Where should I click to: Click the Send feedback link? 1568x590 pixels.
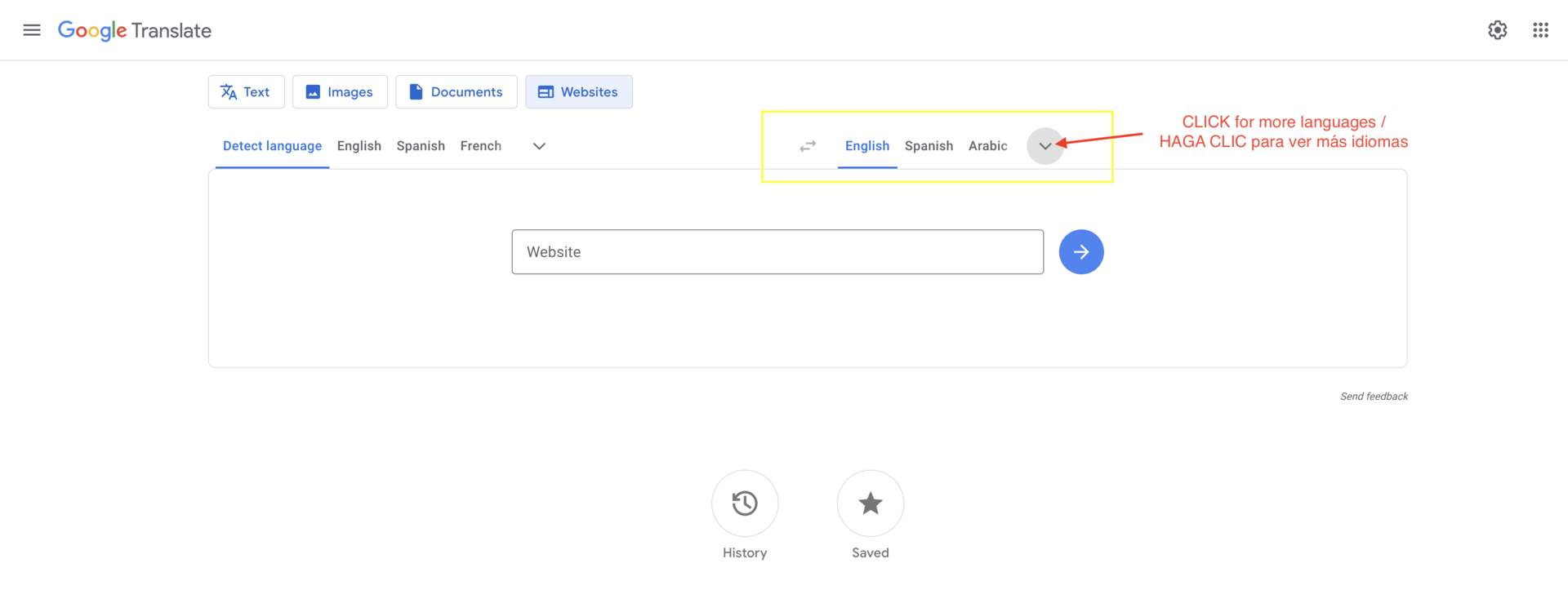pos(1374,397)
